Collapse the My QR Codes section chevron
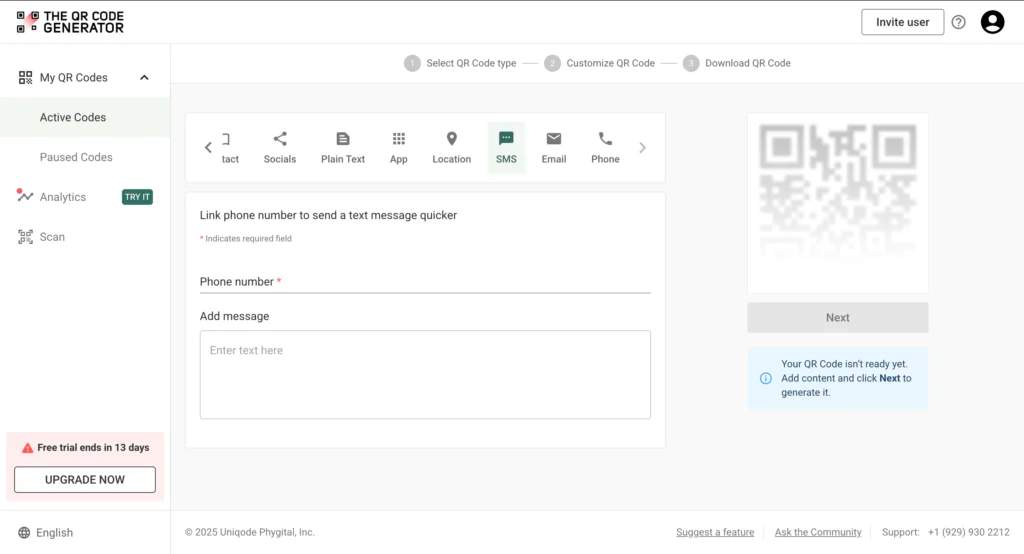Image resolution: width=1024 pixels, height=554 pixels. (144, 78)
